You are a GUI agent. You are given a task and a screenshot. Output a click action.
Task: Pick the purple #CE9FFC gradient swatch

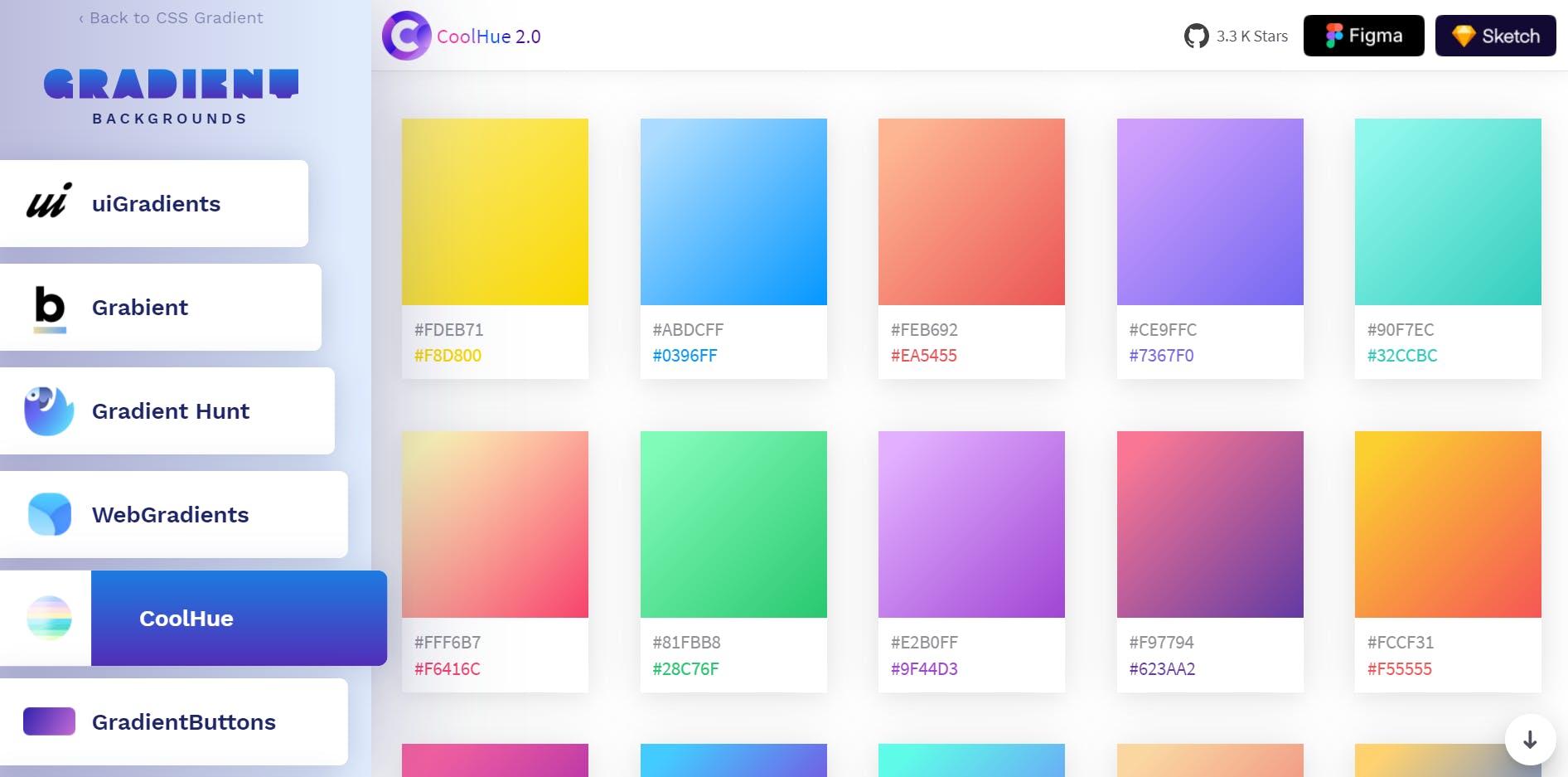(x=1210, y=211)
